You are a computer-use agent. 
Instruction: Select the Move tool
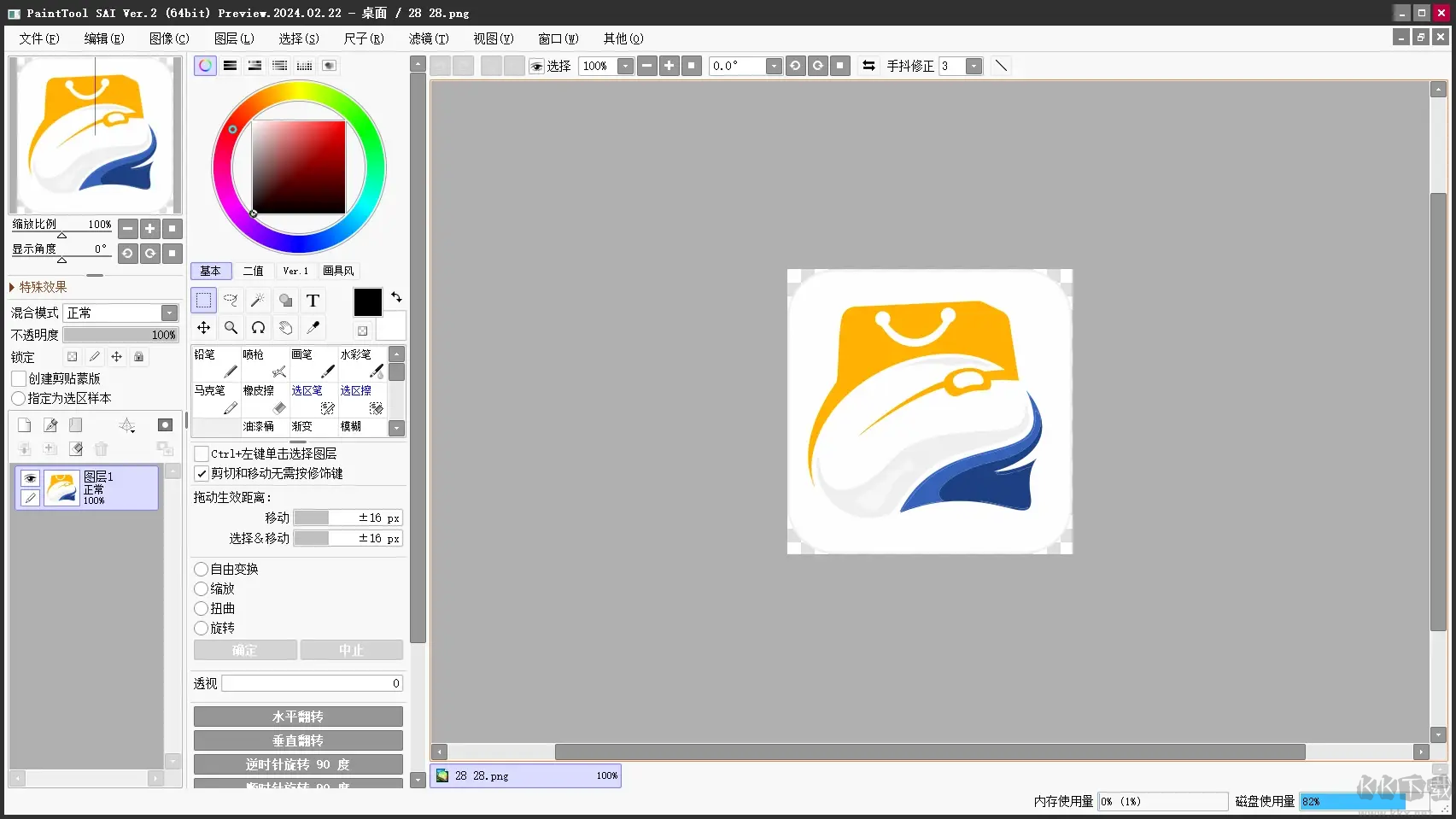pyautogui.click(x=203, y=328)
